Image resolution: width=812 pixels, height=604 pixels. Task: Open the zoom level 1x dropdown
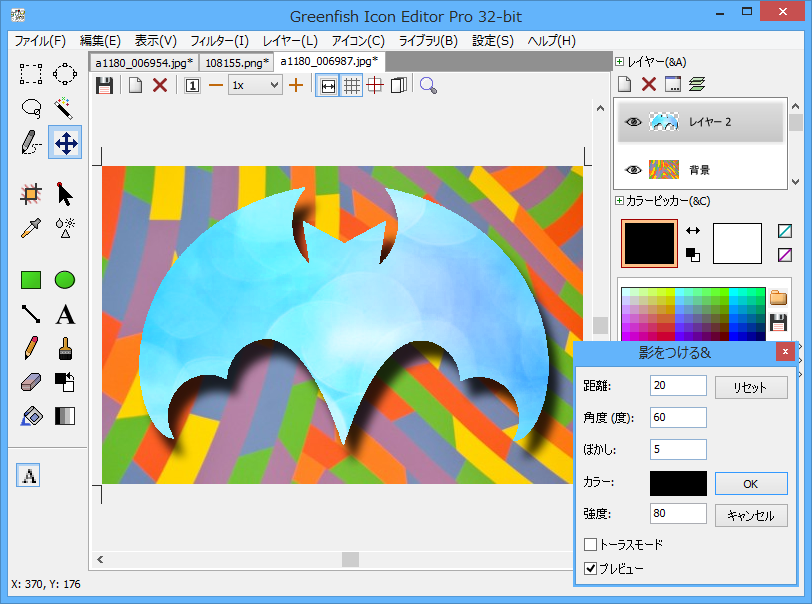pos(255,86)
